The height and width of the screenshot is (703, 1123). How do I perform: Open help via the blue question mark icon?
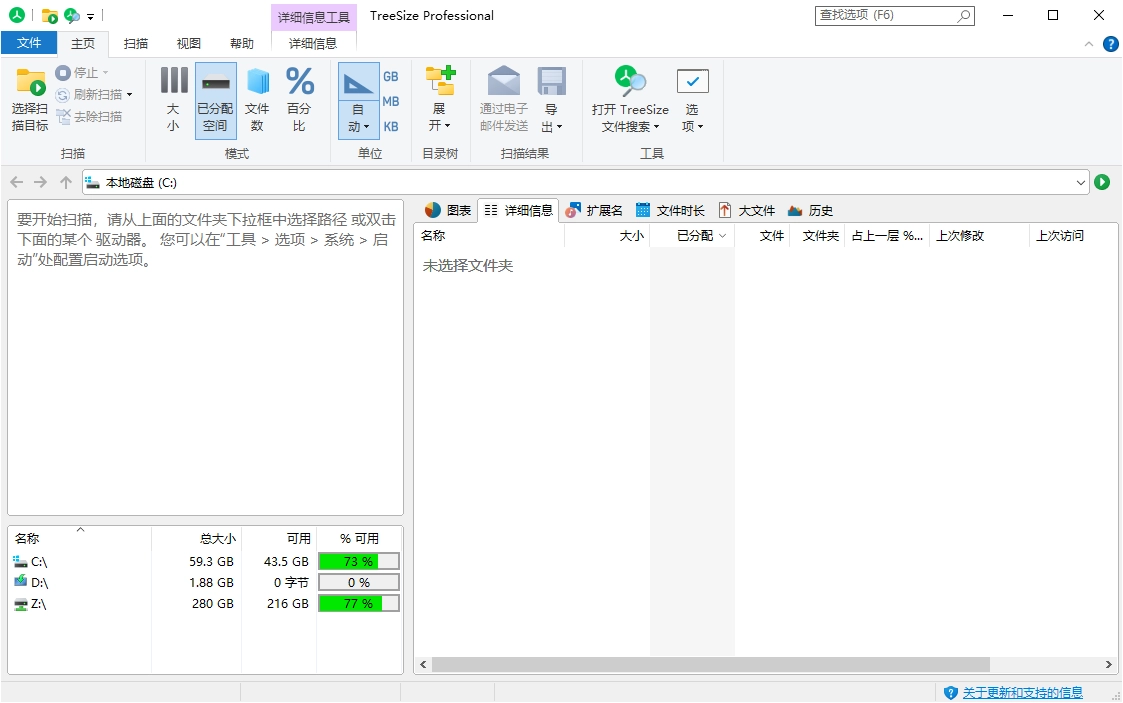(1111, 43)
